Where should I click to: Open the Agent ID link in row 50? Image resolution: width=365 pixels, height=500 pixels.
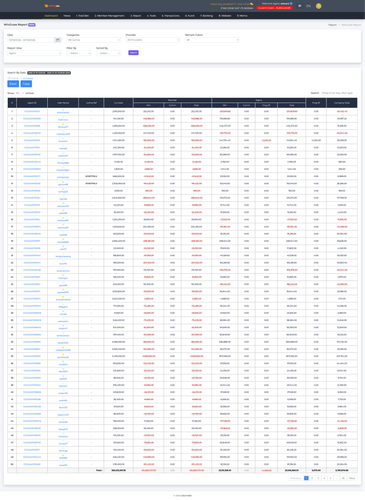(32, 464)
